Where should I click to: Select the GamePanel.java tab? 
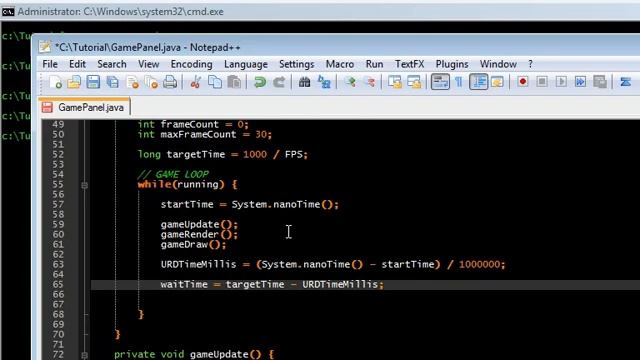point(84,107)
